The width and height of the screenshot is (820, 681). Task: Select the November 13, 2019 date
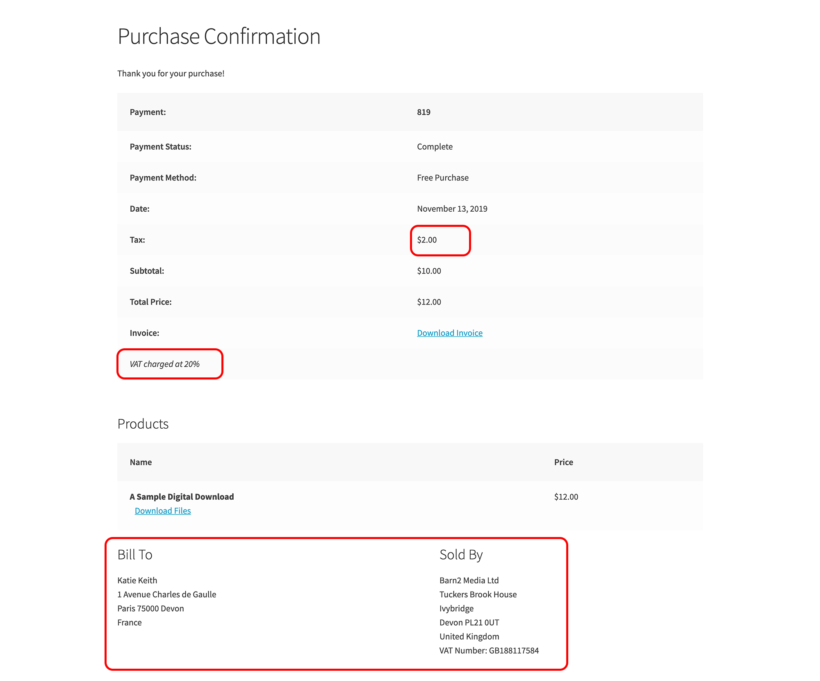(450, 208)
